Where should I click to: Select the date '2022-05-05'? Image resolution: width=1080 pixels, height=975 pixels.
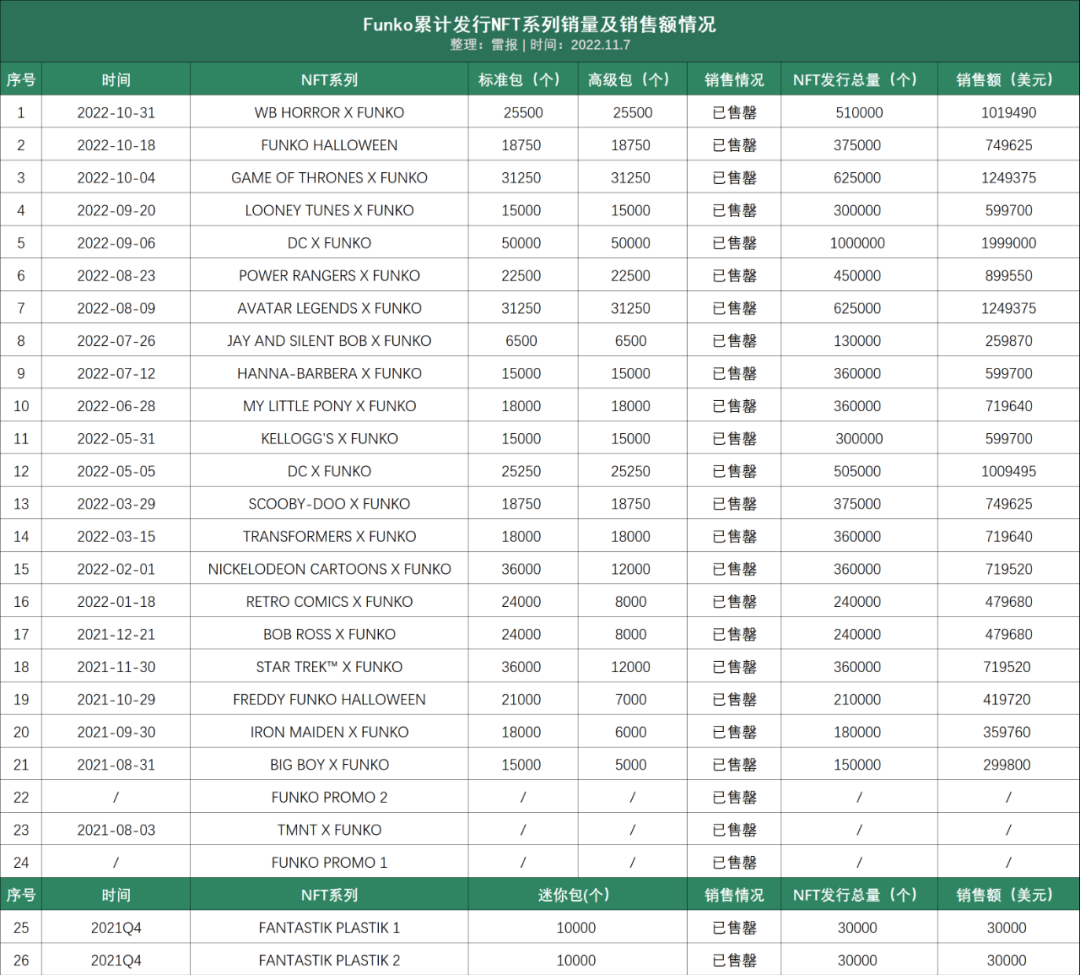[x=116, y=471]
